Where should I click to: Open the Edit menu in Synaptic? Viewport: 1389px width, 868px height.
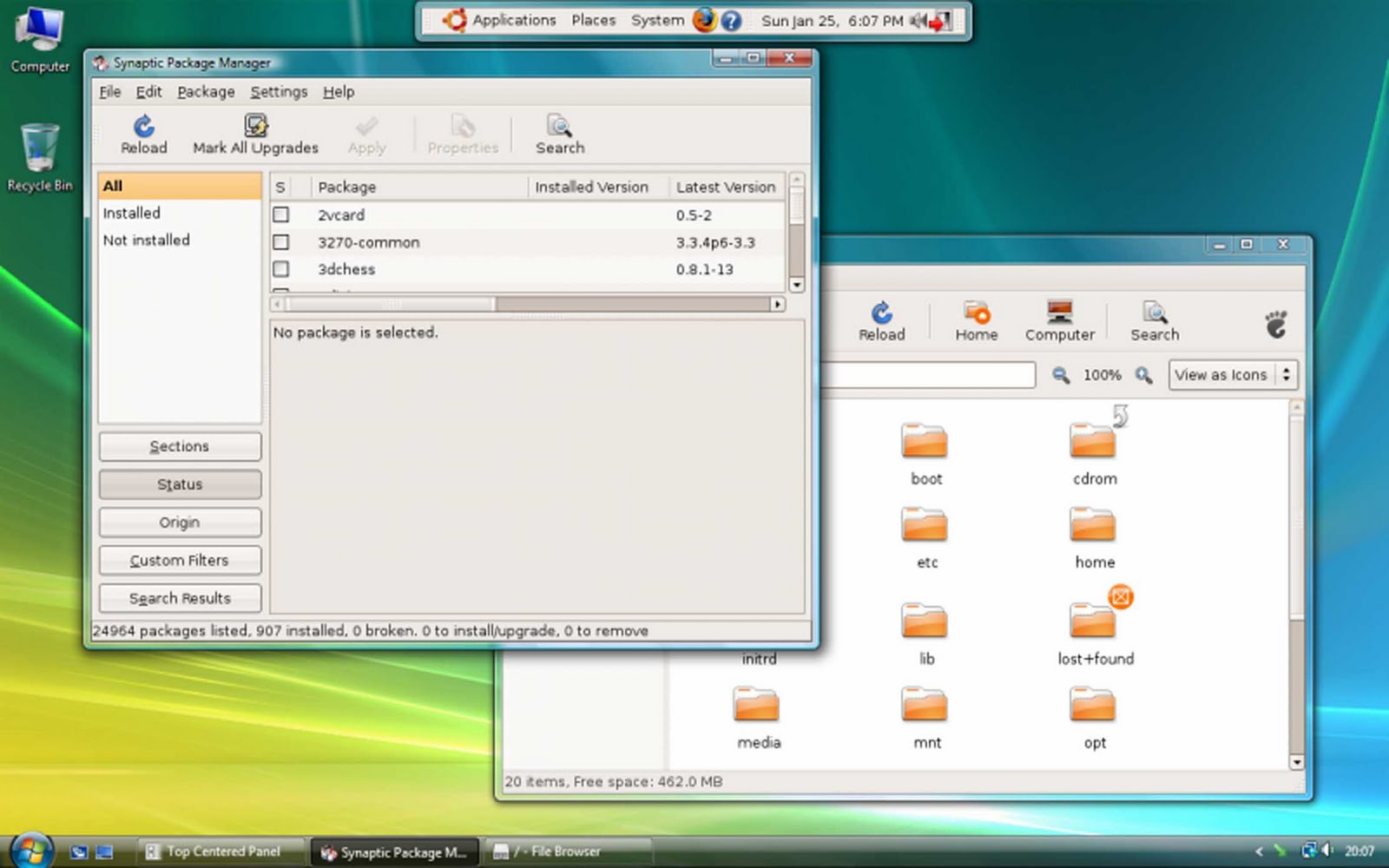[148, 91]
